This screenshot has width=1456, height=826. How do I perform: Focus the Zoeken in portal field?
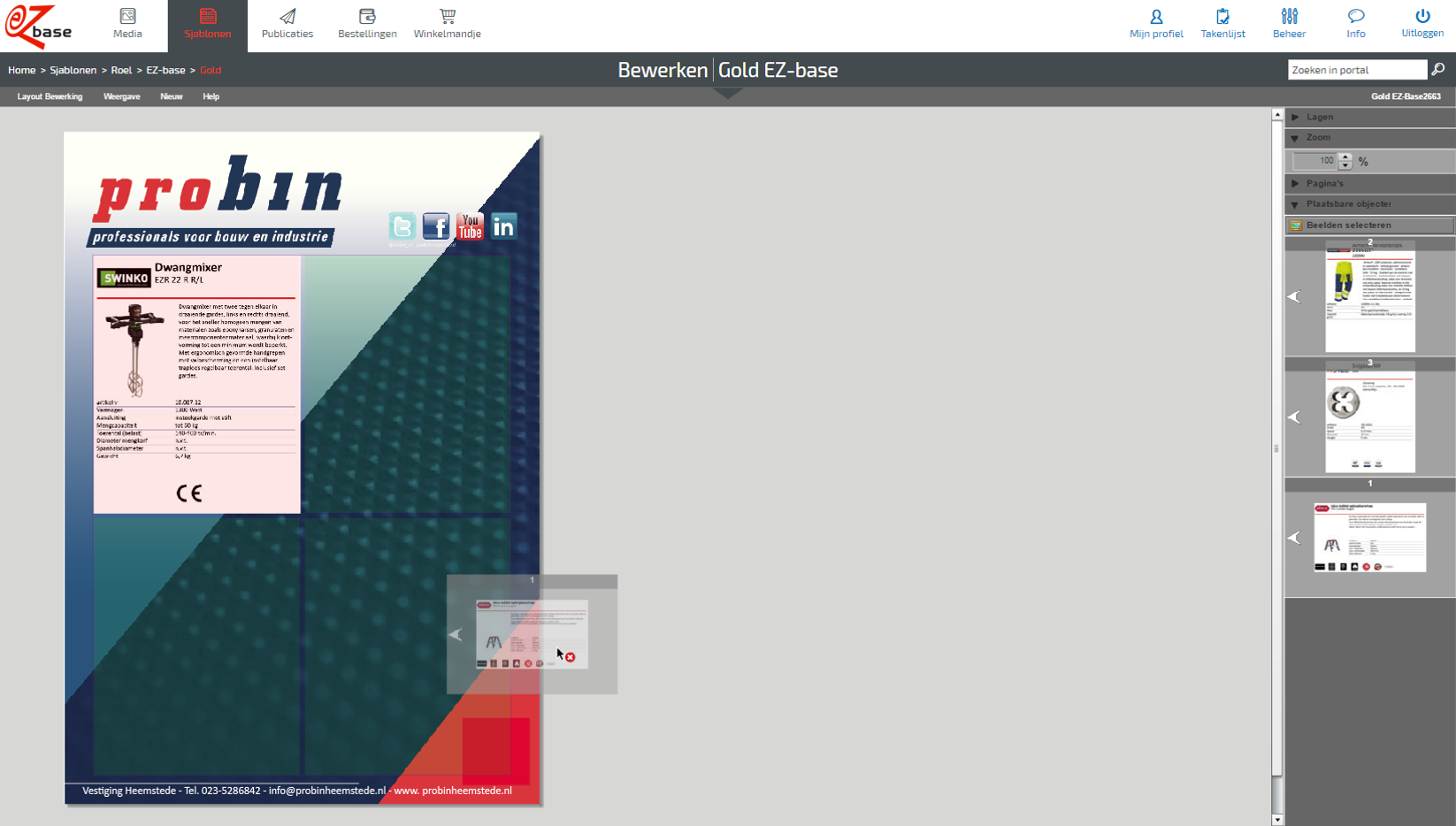coord(1357,70)
